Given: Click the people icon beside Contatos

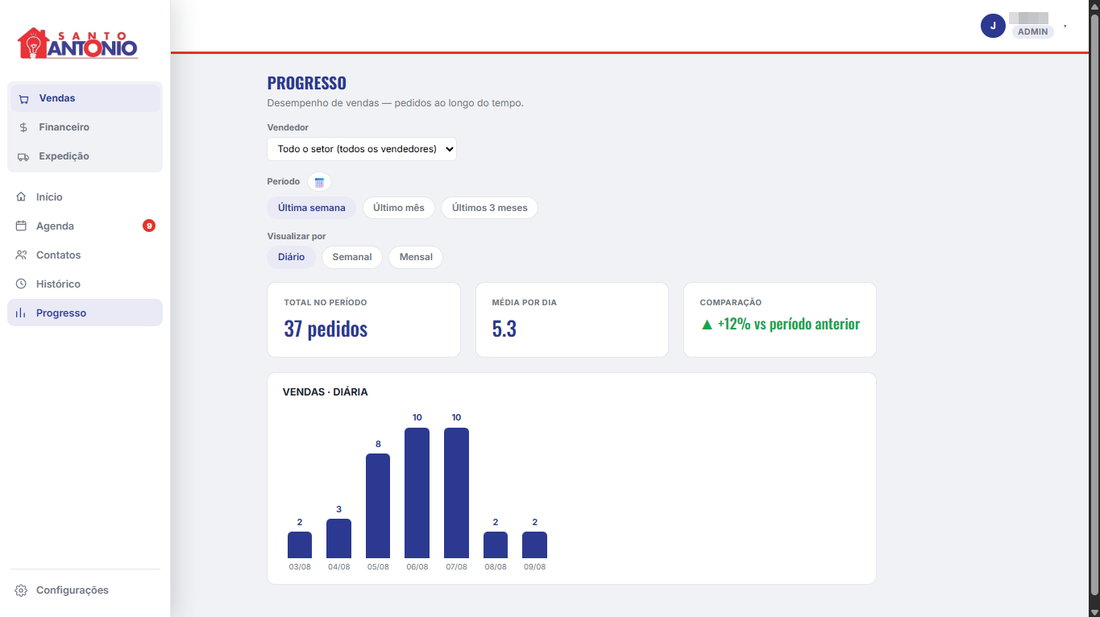Looking at the screenshot, I should (21, 255).
